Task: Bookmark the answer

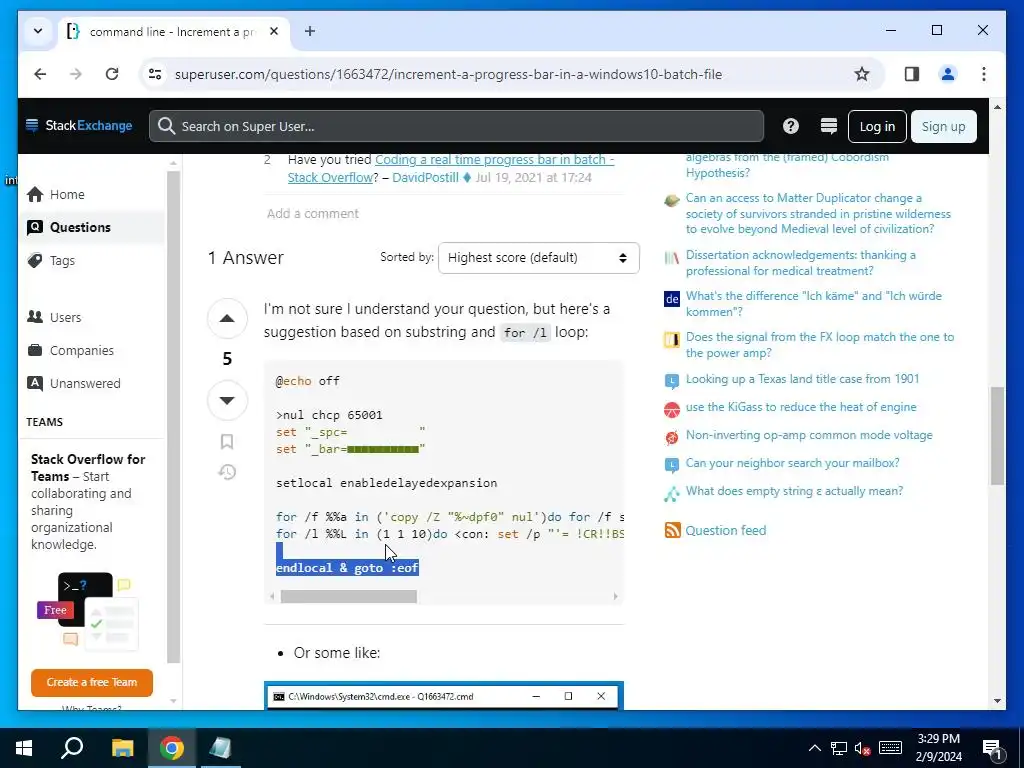Action: tap(227, 442)
